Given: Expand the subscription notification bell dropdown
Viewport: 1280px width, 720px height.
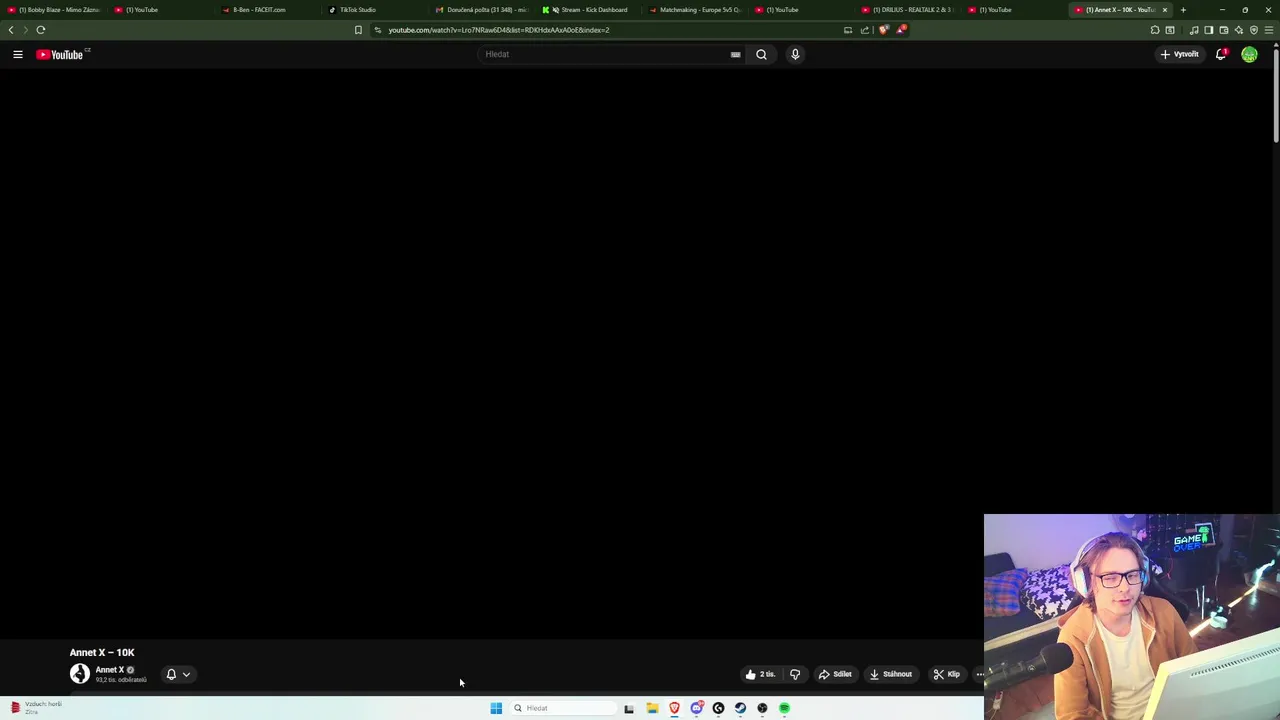Looking at the screenshot, I should point(178,674).
